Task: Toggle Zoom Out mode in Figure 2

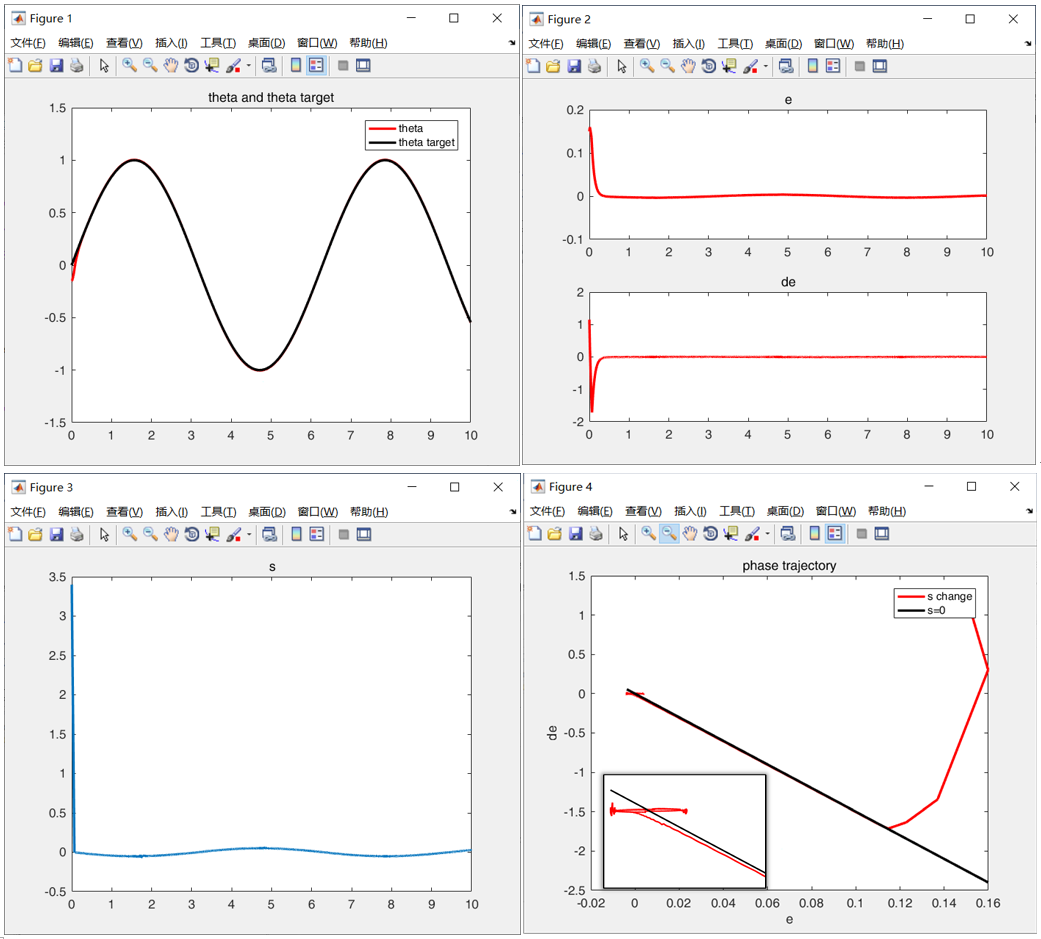Action: 667,65
